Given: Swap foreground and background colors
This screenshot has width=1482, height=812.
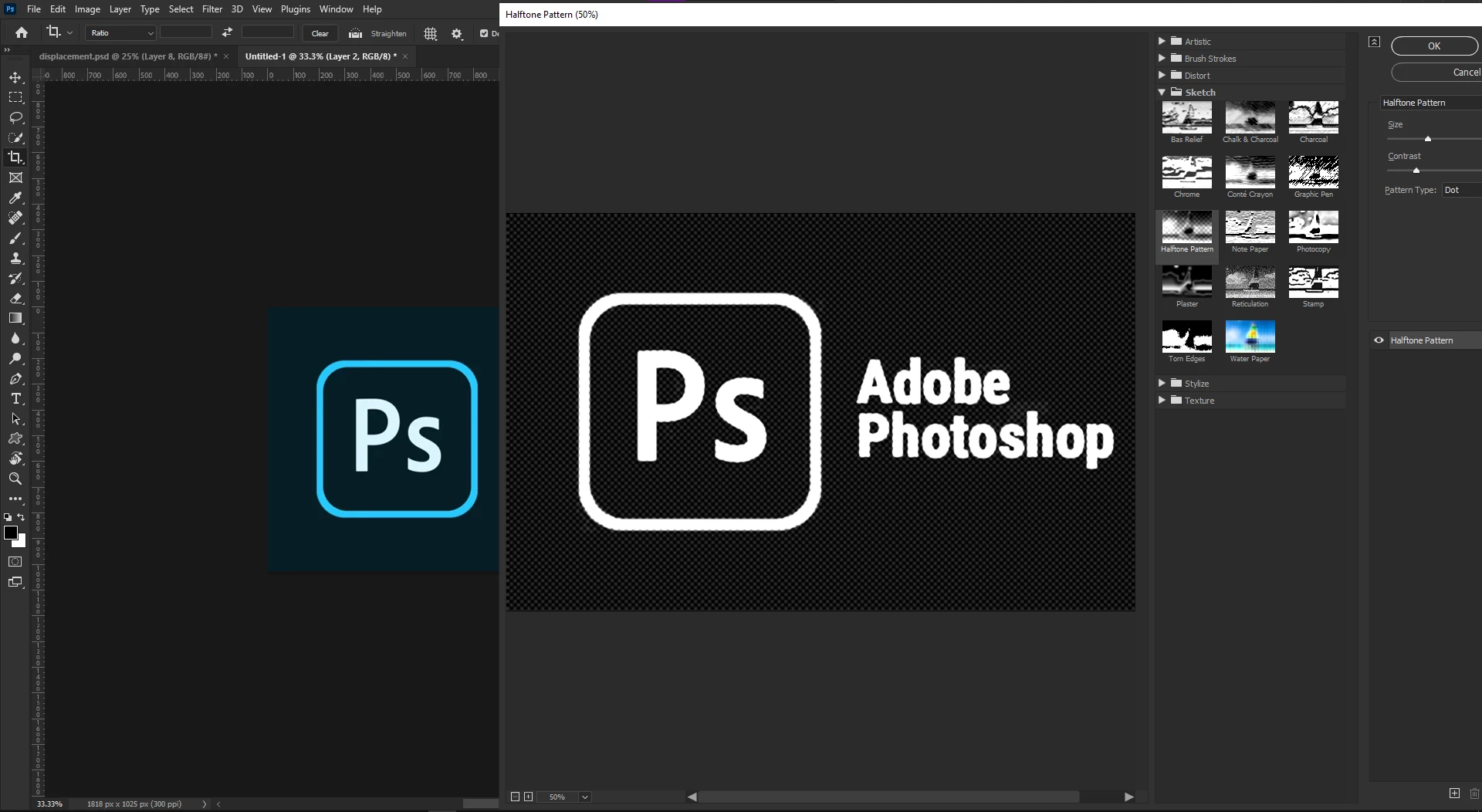Looking at the screenshot, I should click(x=21, y=517).
